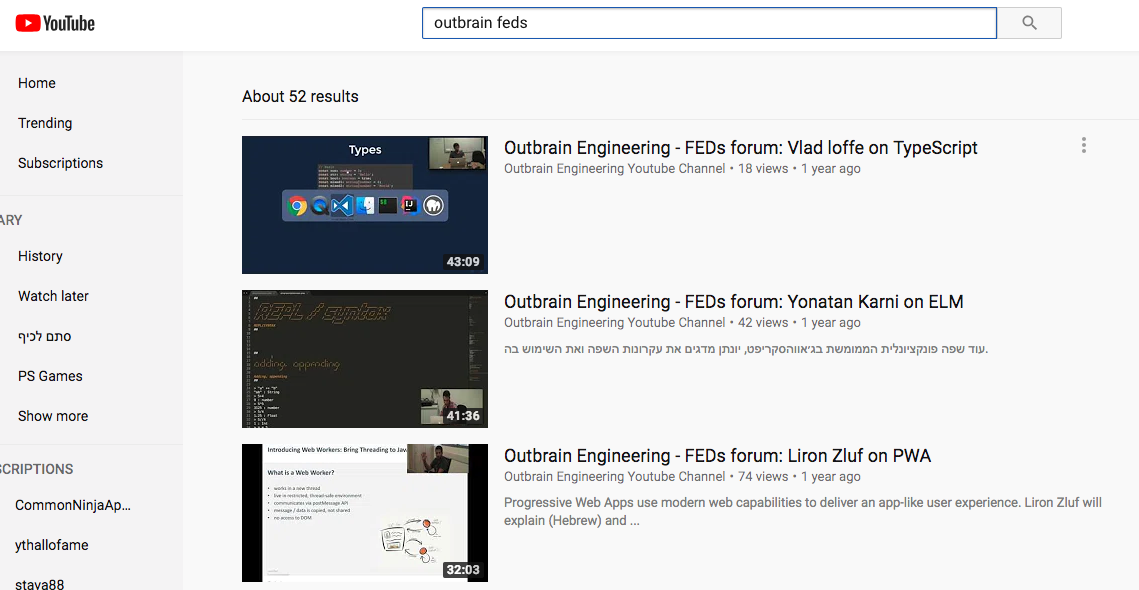Open channel link under TypeScript video

click(x=615, y=169)
